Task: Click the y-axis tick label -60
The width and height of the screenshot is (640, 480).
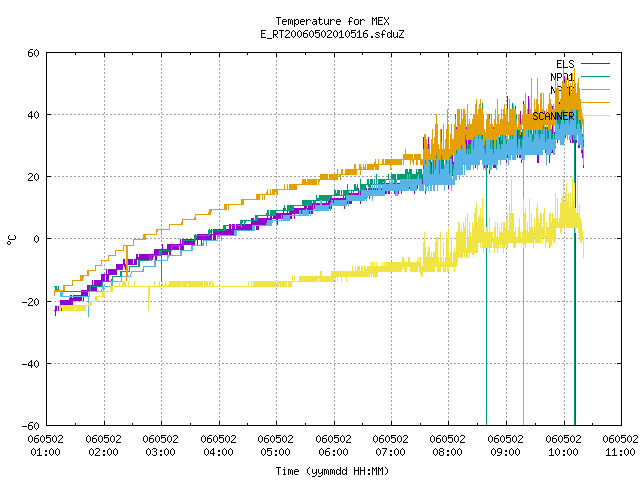Action: pyautogui.click(x=31, y=426)
